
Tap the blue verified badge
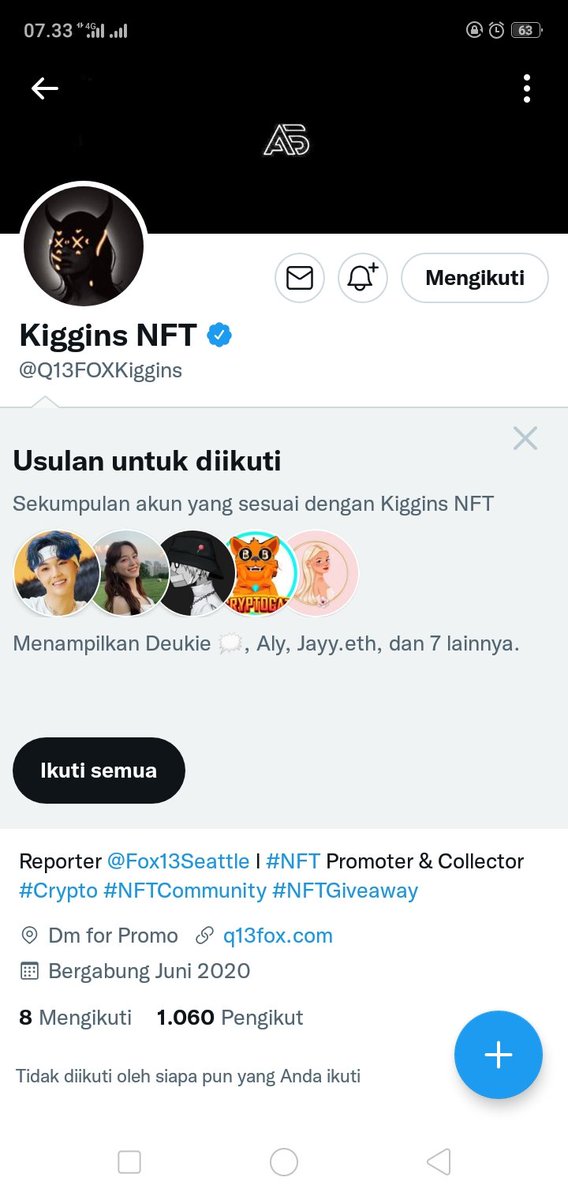[219, 335]
